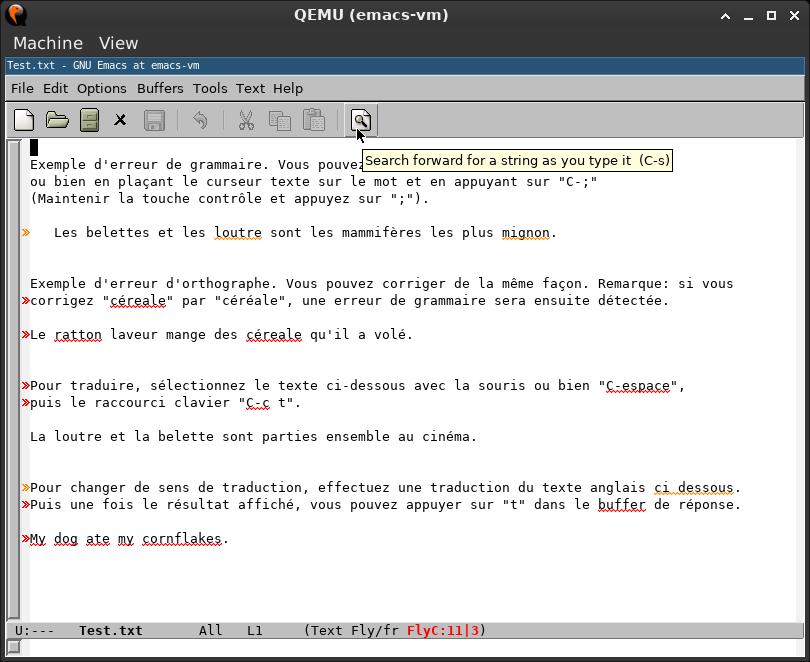Create a new file with the blank page icon
This screenshot has height=662, width=810.
[x=23, y=120]
